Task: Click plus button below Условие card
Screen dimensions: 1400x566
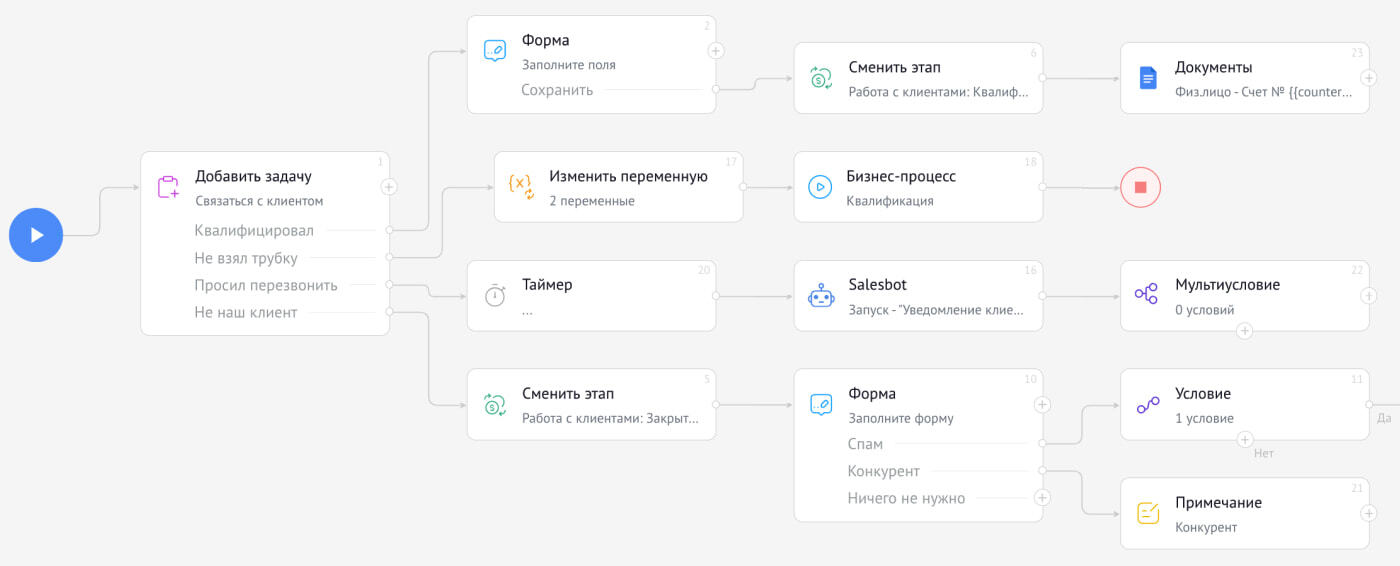Action: point(1244,439)
